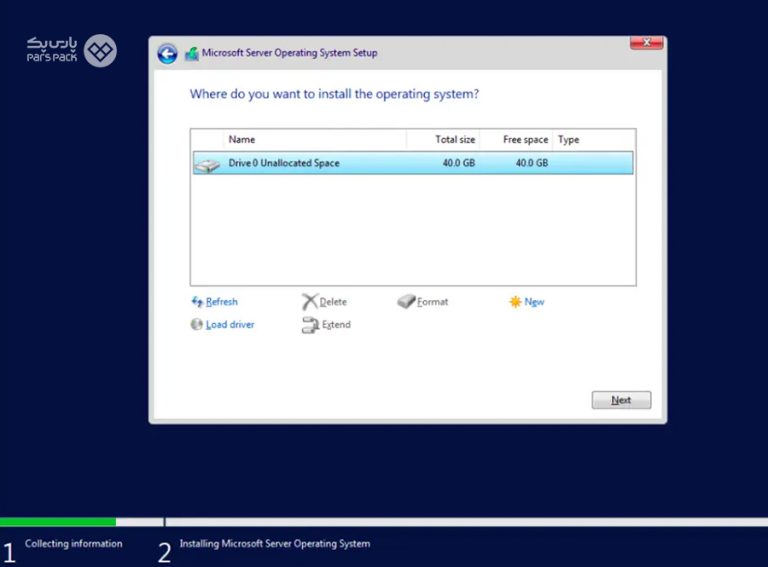The height and width of the screenshot is (567, 768).
Task: Click the Load driver disc icon
Action: [196, 324]
